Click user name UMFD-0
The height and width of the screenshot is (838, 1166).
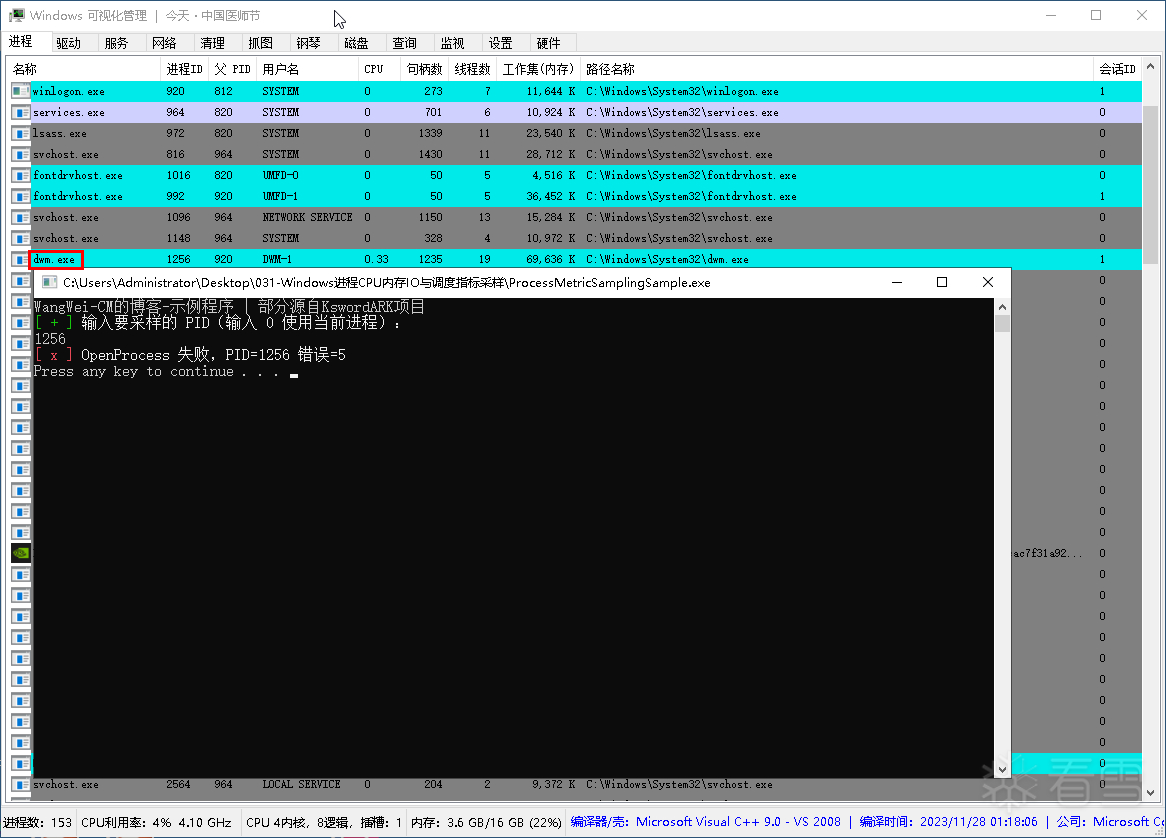280,175
